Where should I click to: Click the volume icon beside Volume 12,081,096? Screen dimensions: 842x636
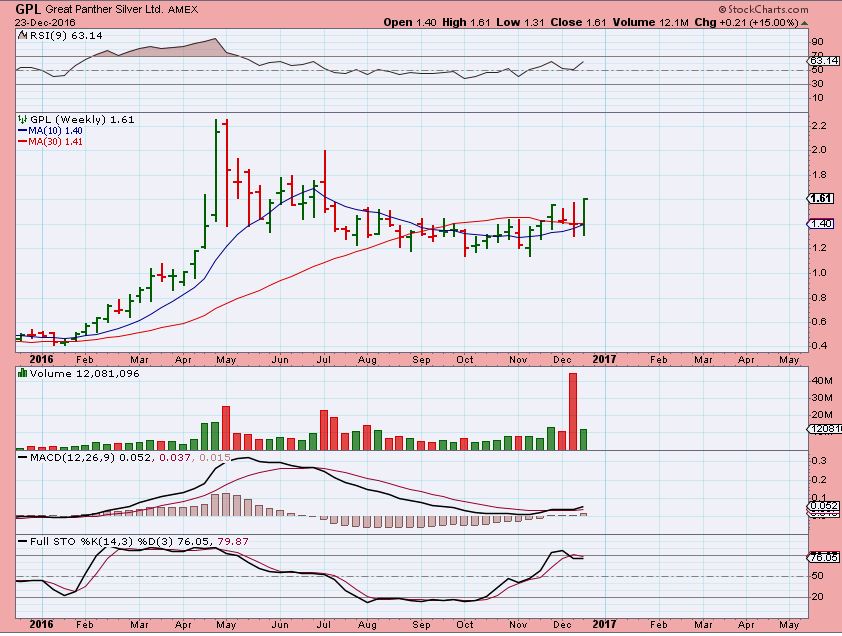23,373
